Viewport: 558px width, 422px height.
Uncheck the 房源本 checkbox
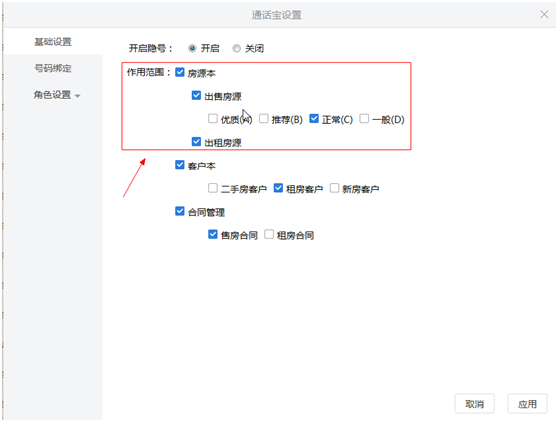point(180,73)
